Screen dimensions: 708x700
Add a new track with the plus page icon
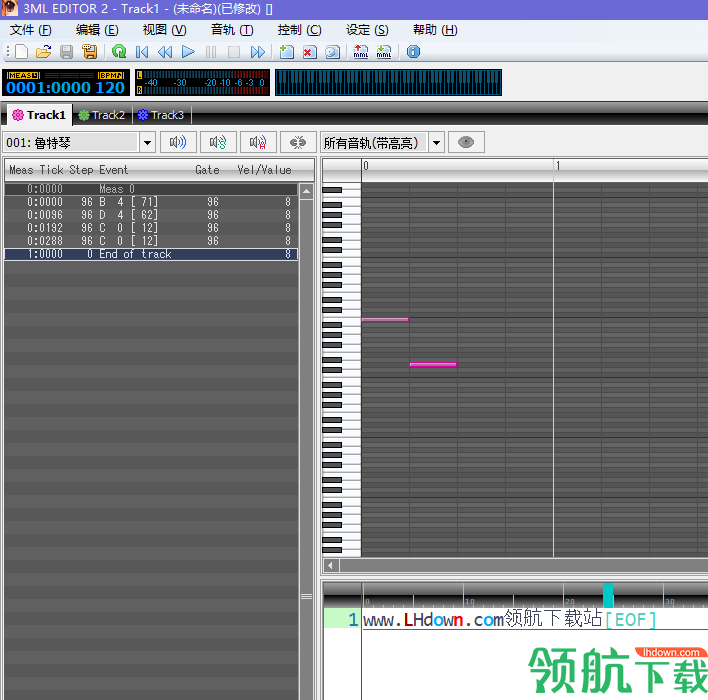click(286, 52)
